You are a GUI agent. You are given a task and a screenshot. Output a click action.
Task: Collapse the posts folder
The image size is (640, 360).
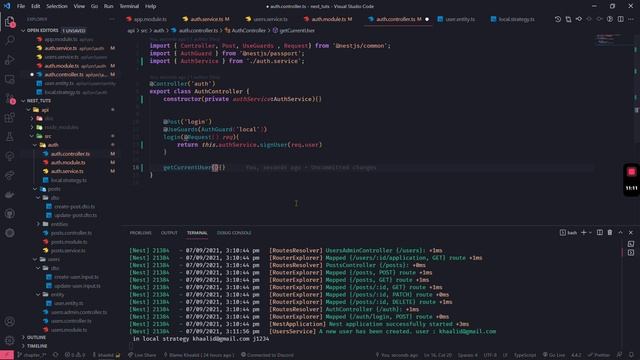click(x=36, y=189)
